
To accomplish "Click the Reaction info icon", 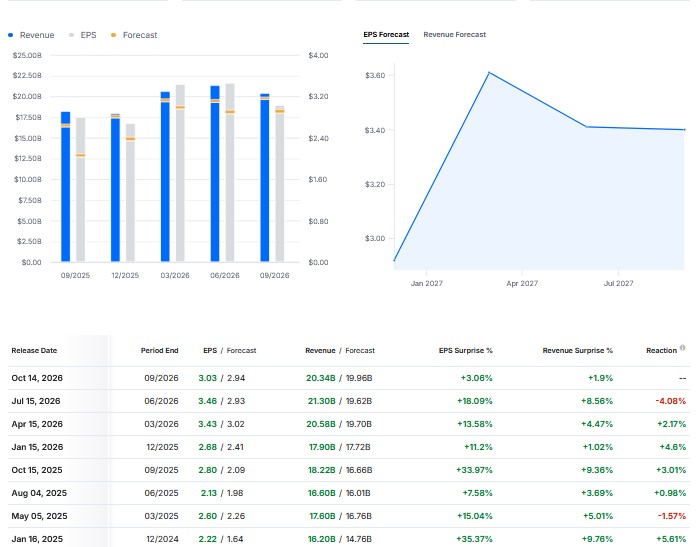I will 683,348.
